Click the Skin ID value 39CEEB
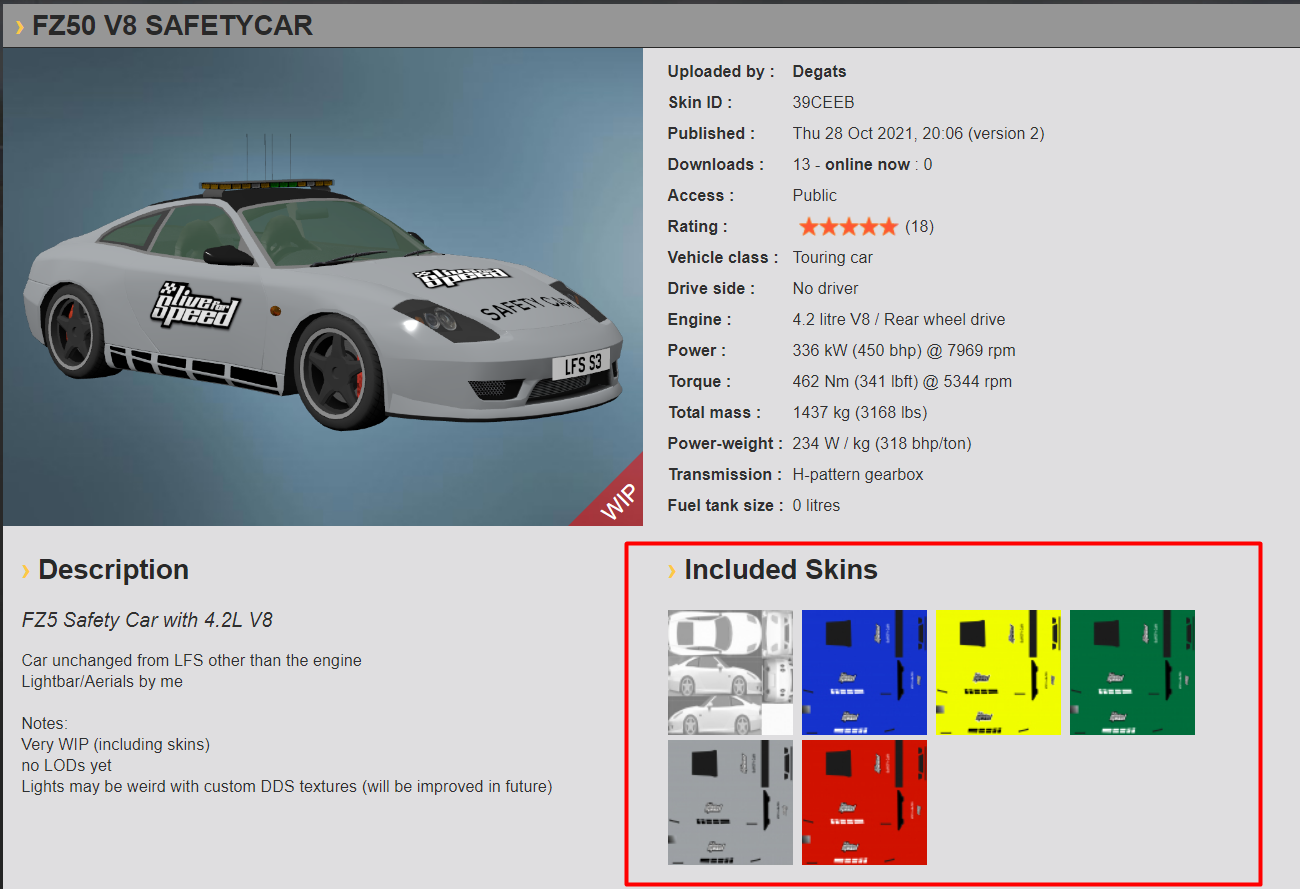Screen dimensions: 1300x889 824,103
